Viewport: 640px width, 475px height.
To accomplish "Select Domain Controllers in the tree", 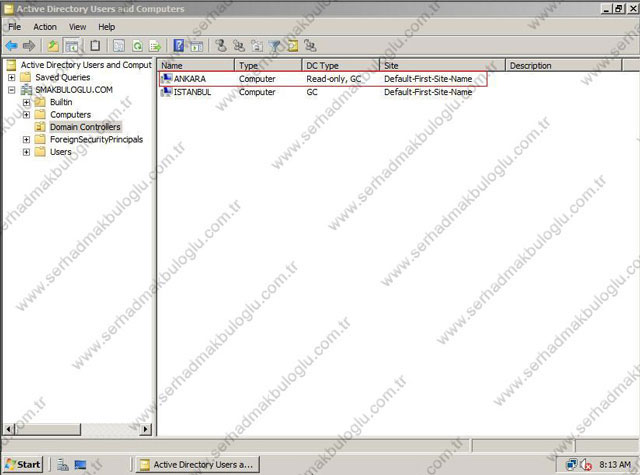I will tap(85, 127).
